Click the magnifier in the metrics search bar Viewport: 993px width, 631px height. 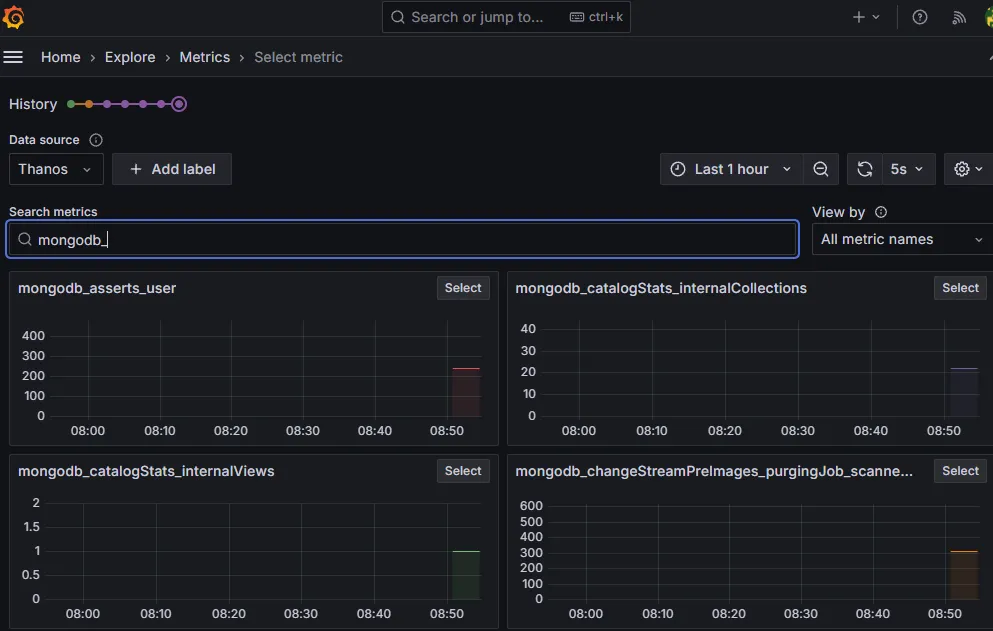(24, 239)
